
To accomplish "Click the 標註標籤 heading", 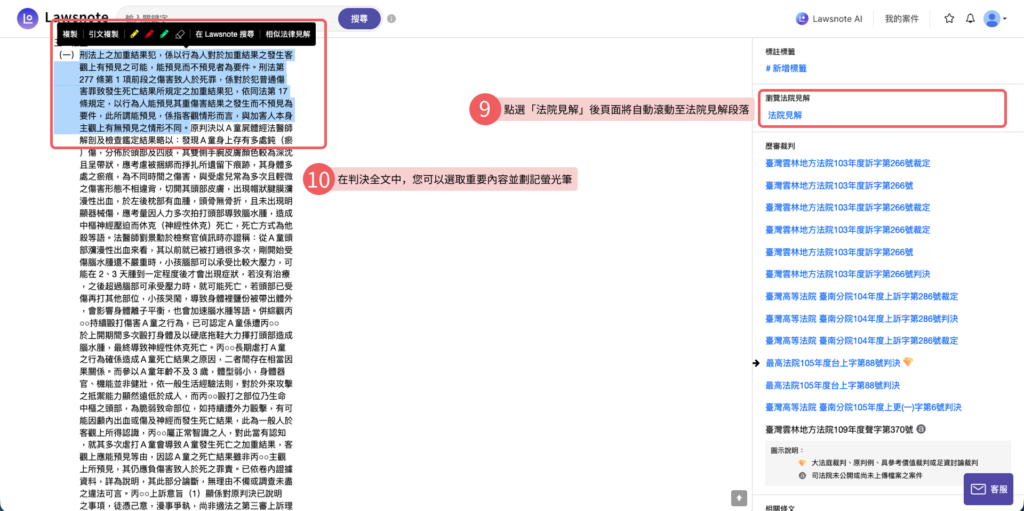I will tap(781, 51).
